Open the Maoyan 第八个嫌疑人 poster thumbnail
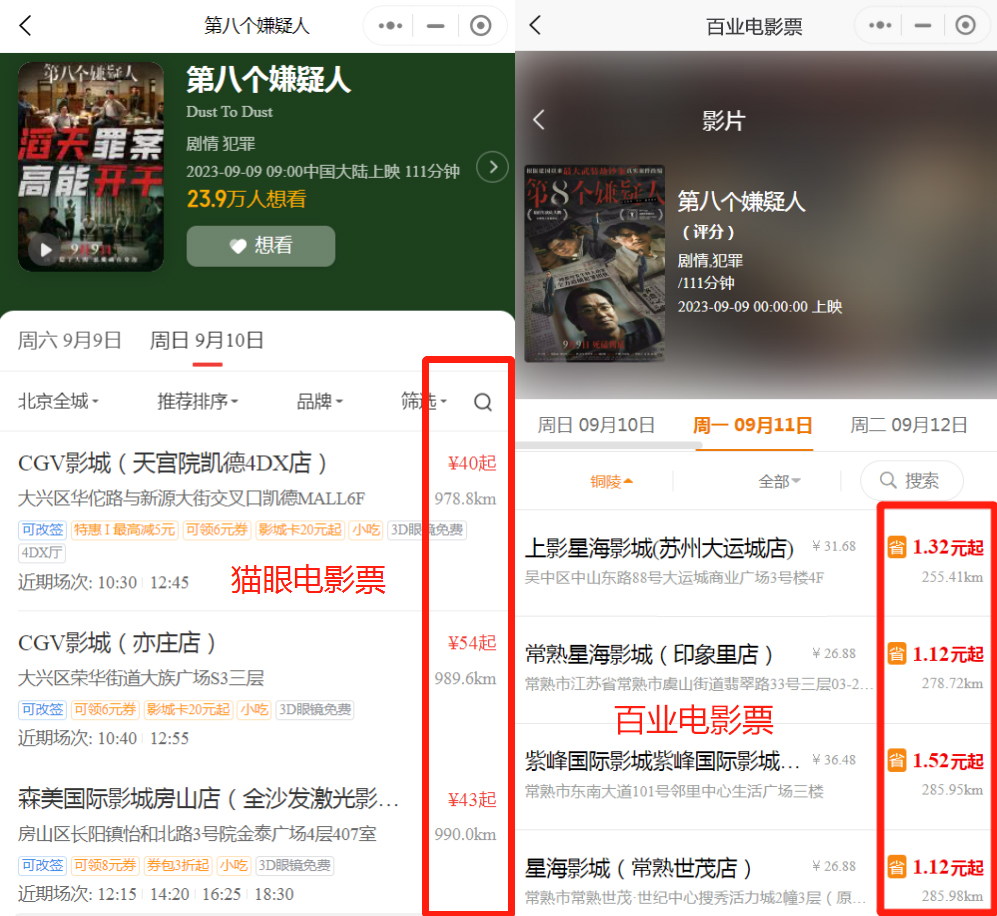Screen dimensions: 997x916 click(x=91, y=167)
